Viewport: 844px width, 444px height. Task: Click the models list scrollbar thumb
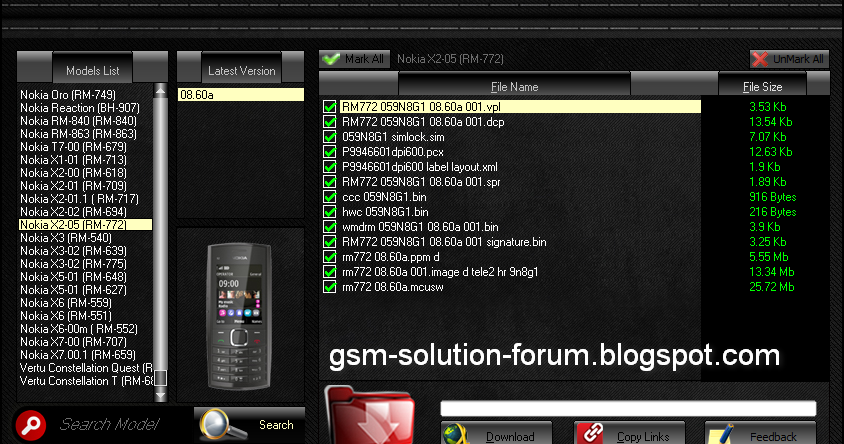pos(160,378)
